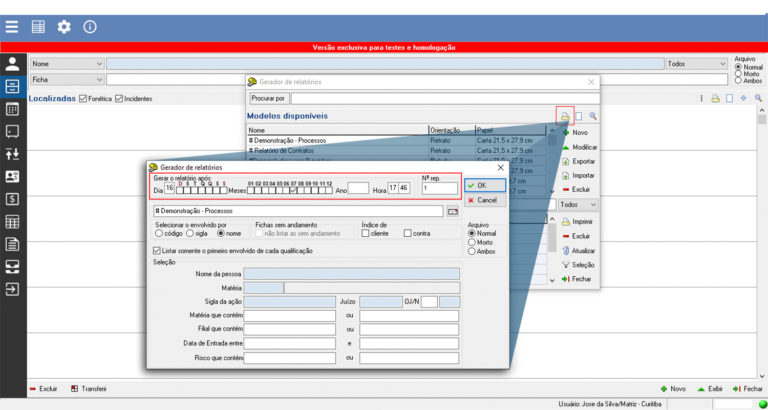
Task: Click Modificar in the report generator window
Action: 579,147
